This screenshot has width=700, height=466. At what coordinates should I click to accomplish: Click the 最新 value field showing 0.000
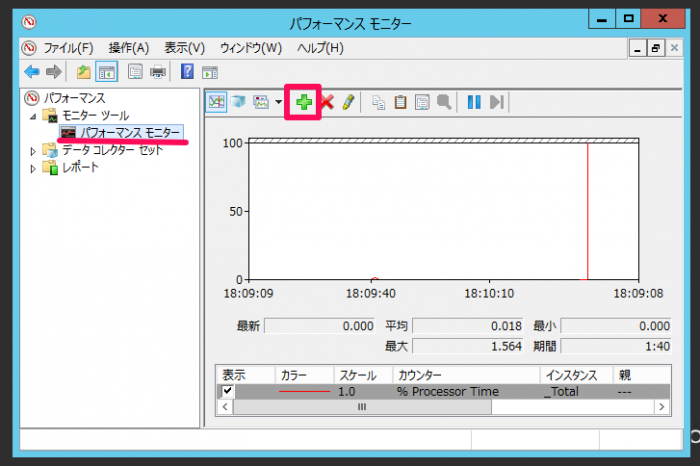click(x=320, y=326)
